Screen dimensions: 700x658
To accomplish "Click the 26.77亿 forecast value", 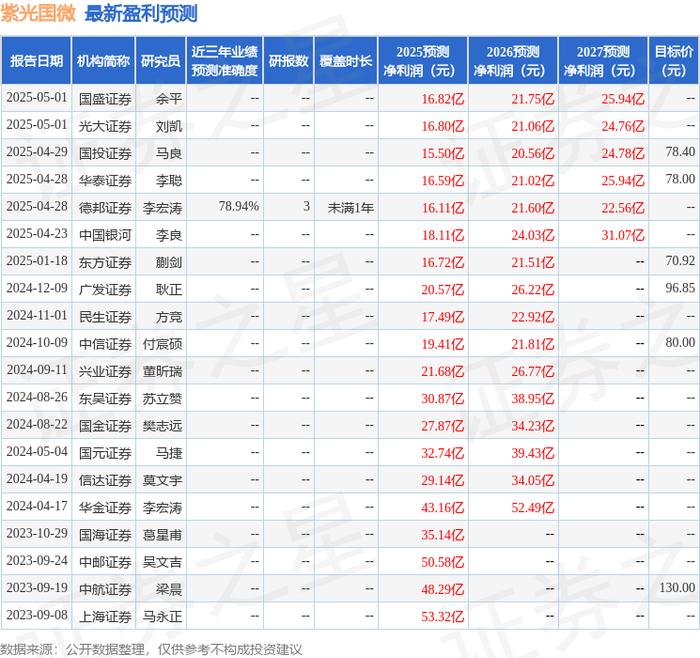I will (x=533, y=371).
